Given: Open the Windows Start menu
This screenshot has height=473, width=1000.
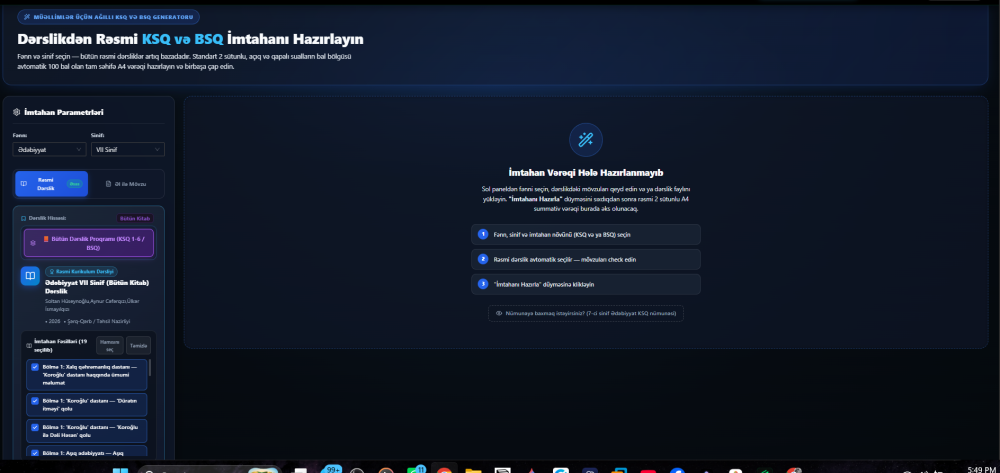Looking at the screenshot, I should 120,470.
